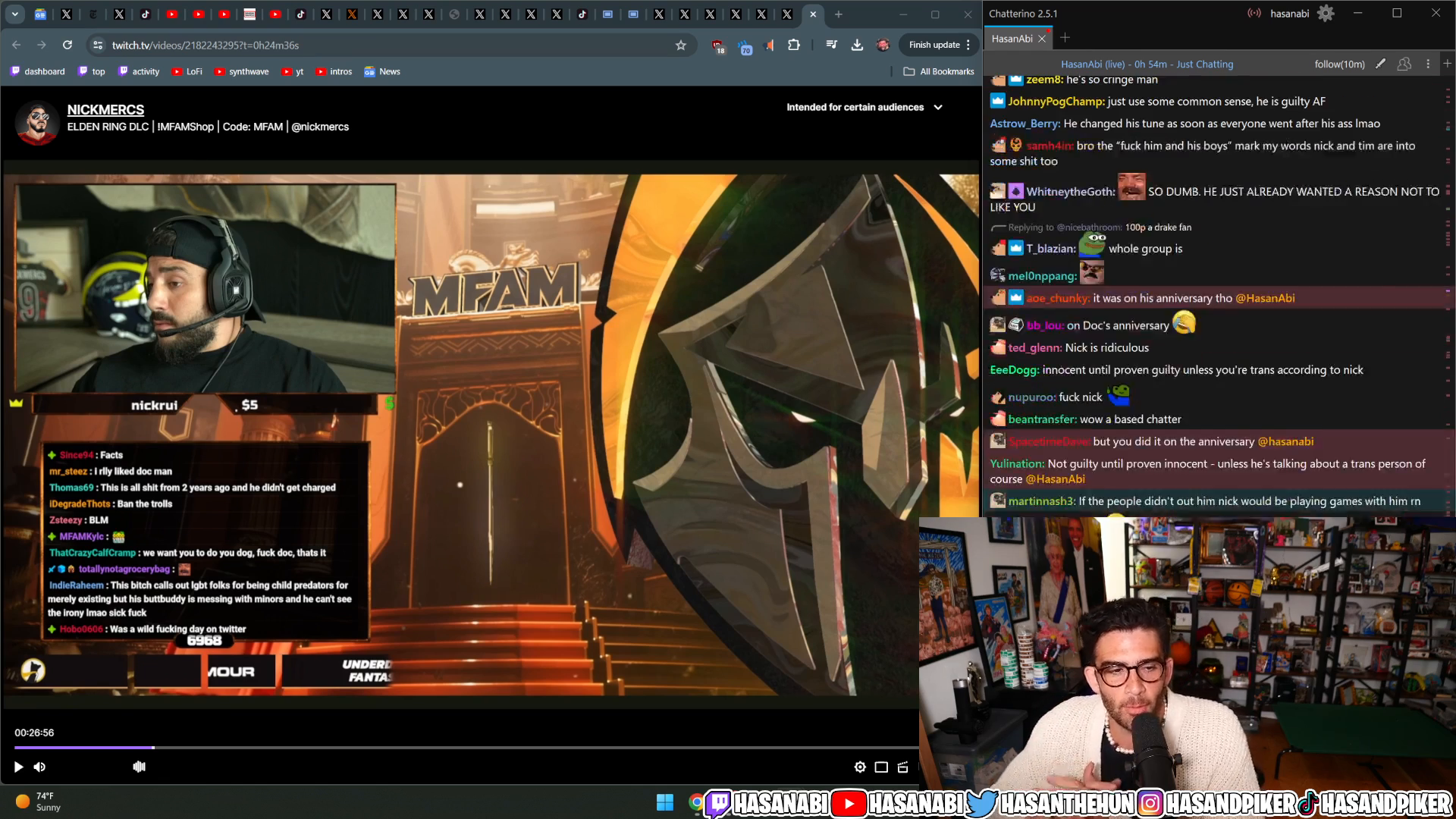The height and width of the screenshot is (819, 1456).
Task: Open the Chrome extensions puzzle icon
Action: click(x=794, y=45)
